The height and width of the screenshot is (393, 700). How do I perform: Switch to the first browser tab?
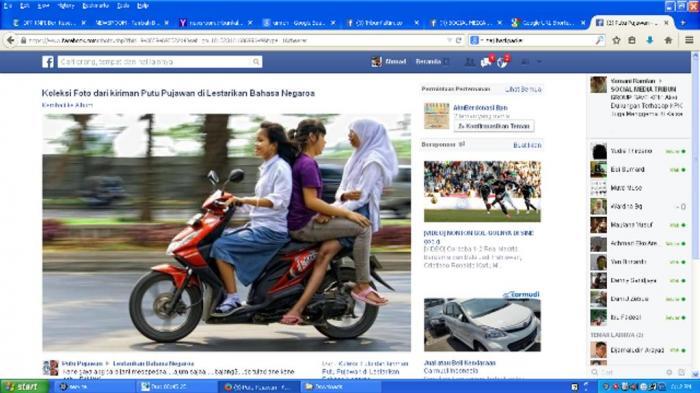coord(48,22)
